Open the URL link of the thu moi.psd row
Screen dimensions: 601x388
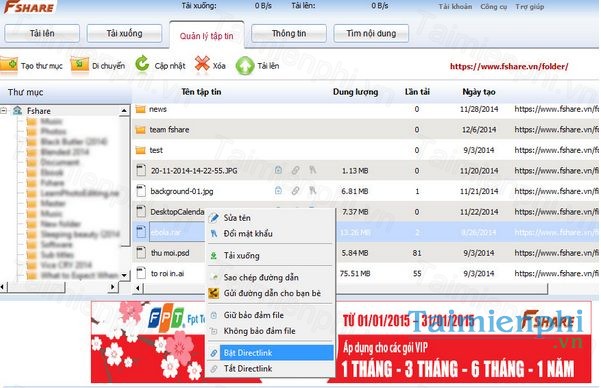coord(557,253)
